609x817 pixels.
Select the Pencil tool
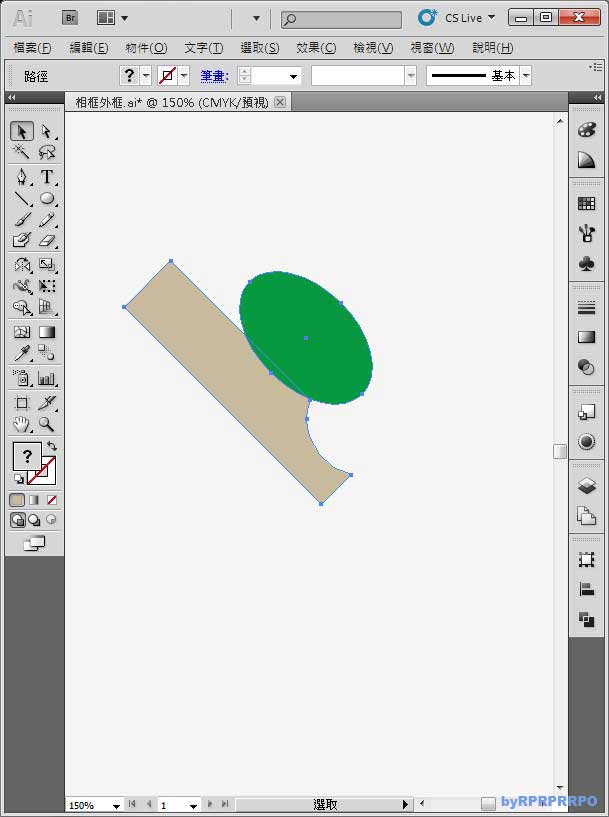click(46, 219)
